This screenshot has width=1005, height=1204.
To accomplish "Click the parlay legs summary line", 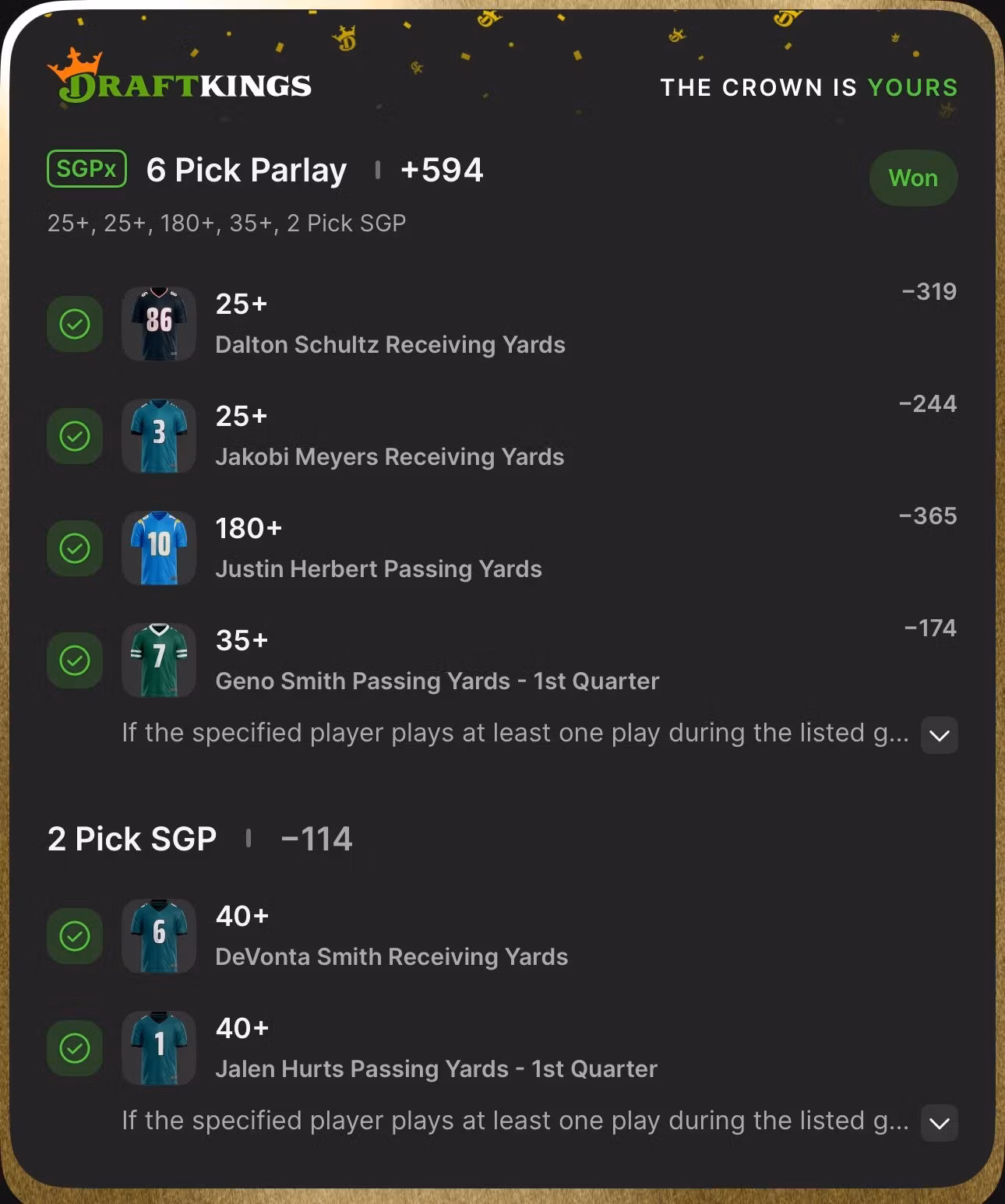I will pos(227,223).
